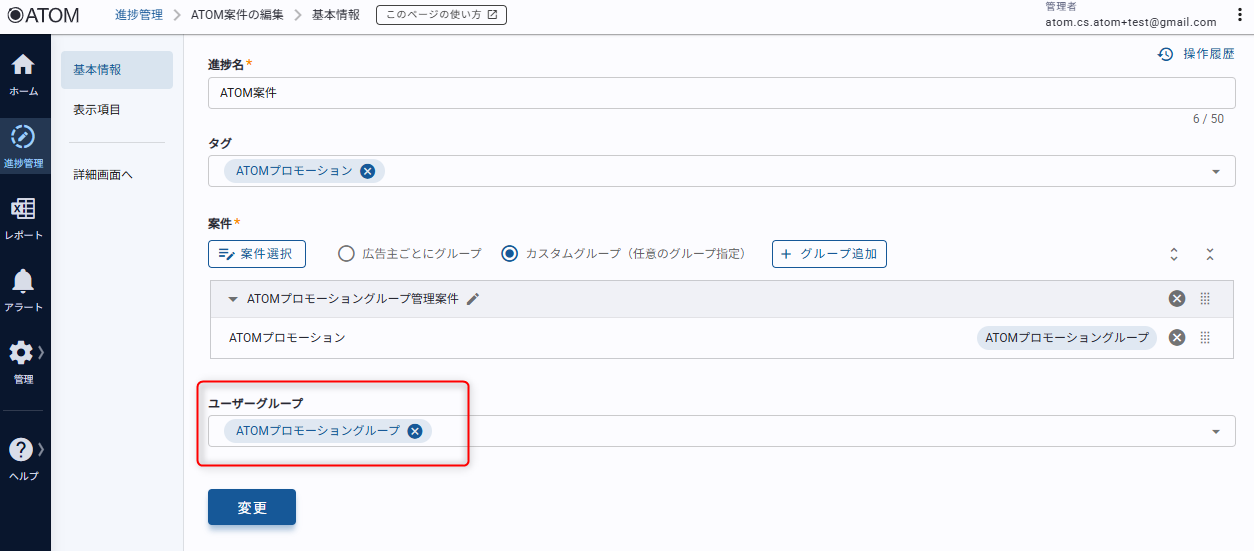Remove the ATOMプロモーション tag chip
Screen dimensions: 1254x551
coord(367,171)
